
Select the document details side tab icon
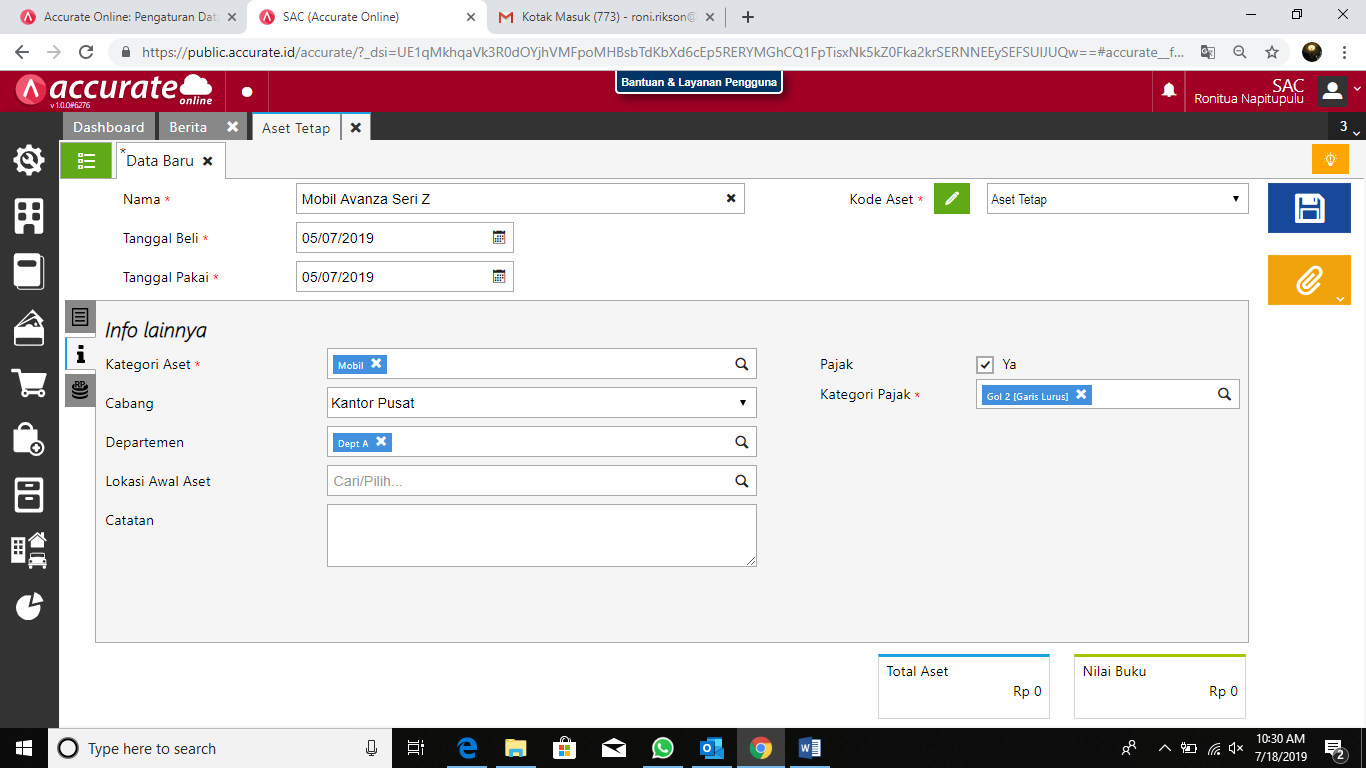[80, 317]
